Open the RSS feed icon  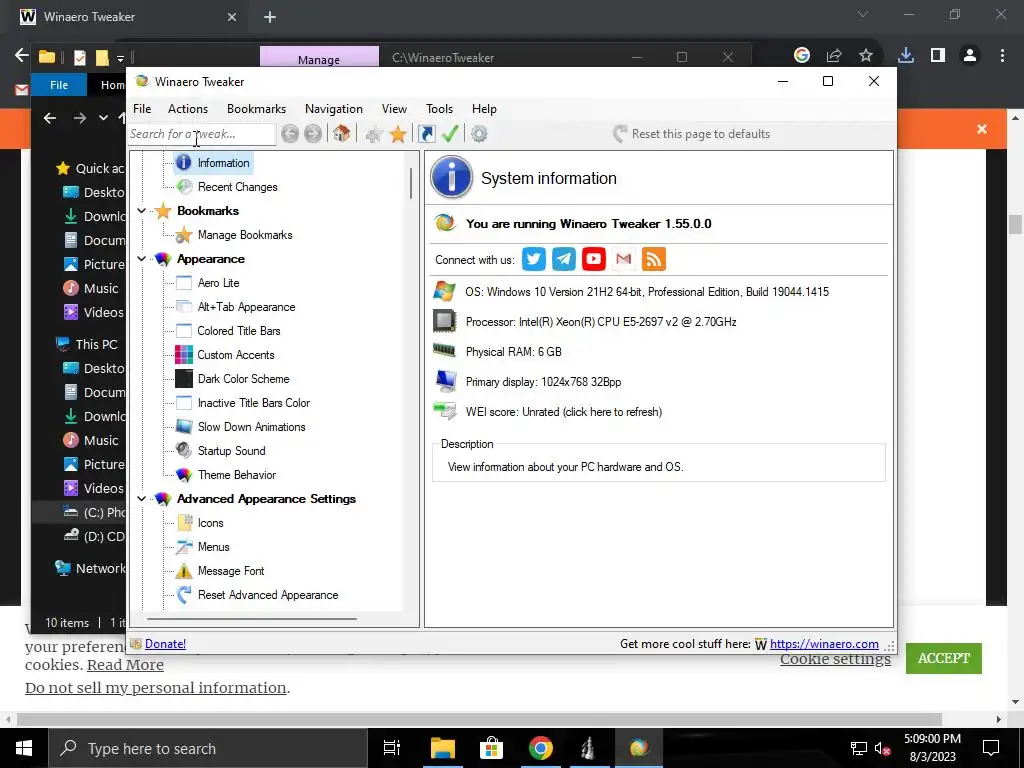click(x=654, y=259)
